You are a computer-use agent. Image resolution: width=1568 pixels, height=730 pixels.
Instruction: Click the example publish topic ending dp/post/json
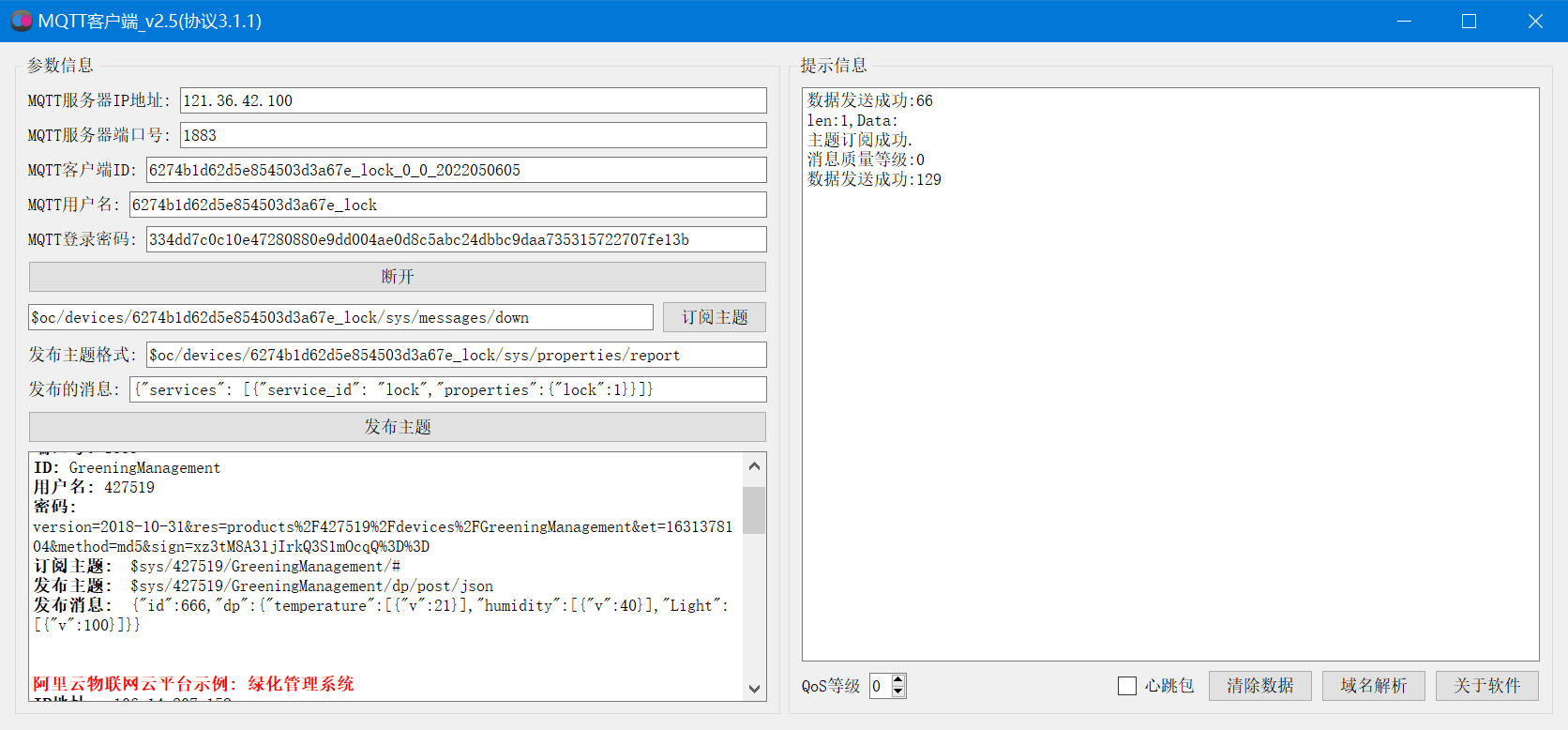coord(311,586)
